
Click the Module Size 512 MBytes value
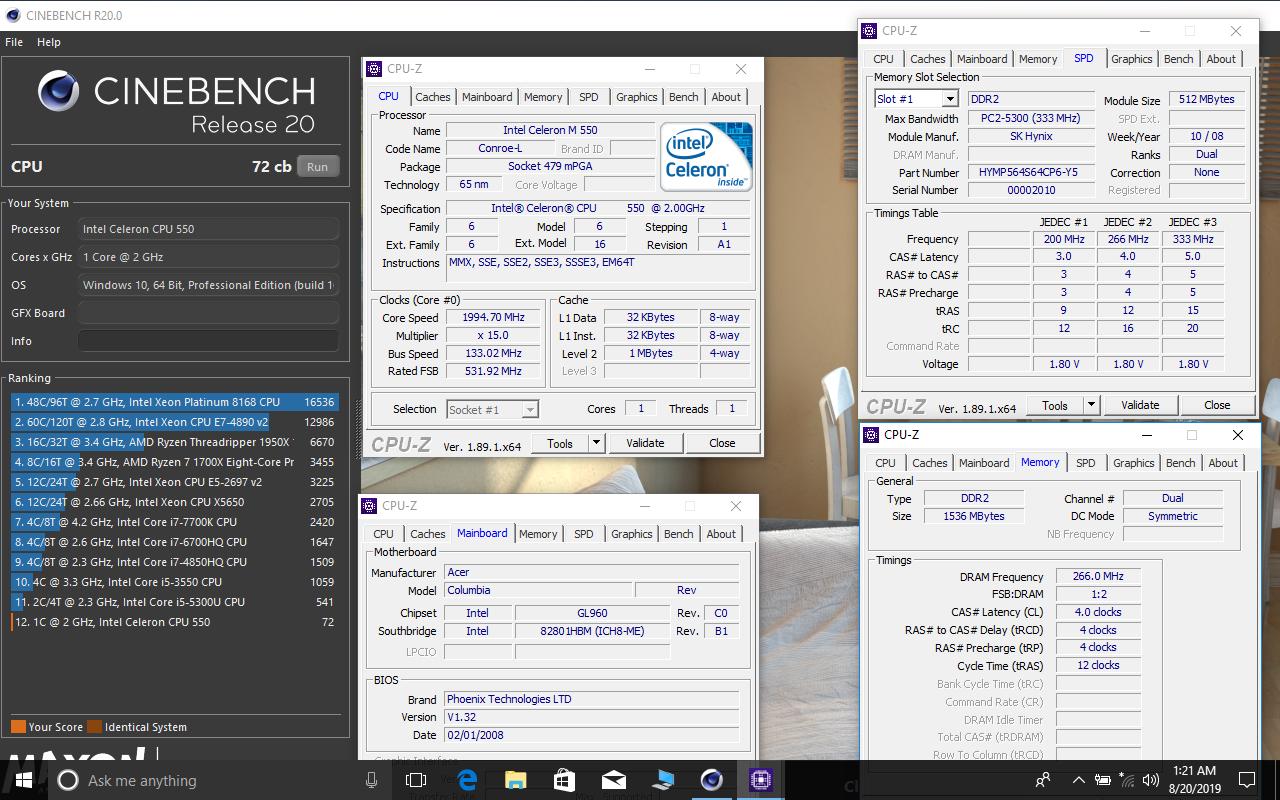click(x=1207, y=99)
